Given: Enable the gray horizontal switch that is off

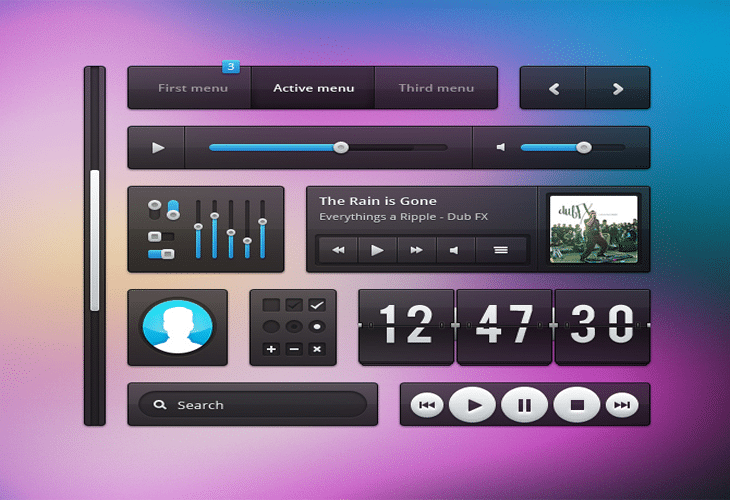Looking at the screenshot, I should pos(161,236).
